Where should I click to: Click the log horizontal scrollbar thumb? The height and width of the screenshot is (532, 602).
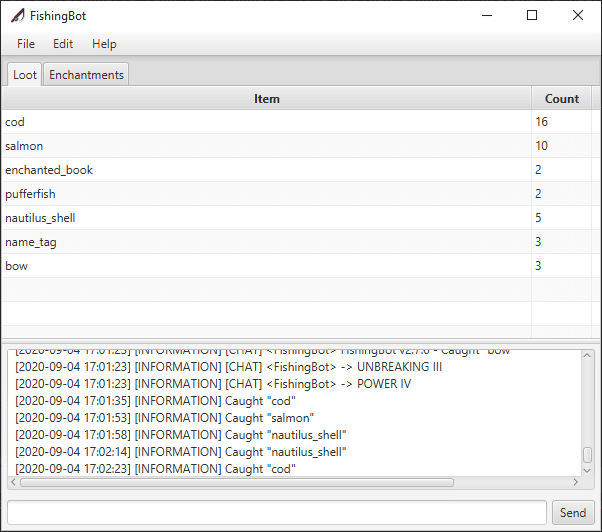click(x=237, y=482)
